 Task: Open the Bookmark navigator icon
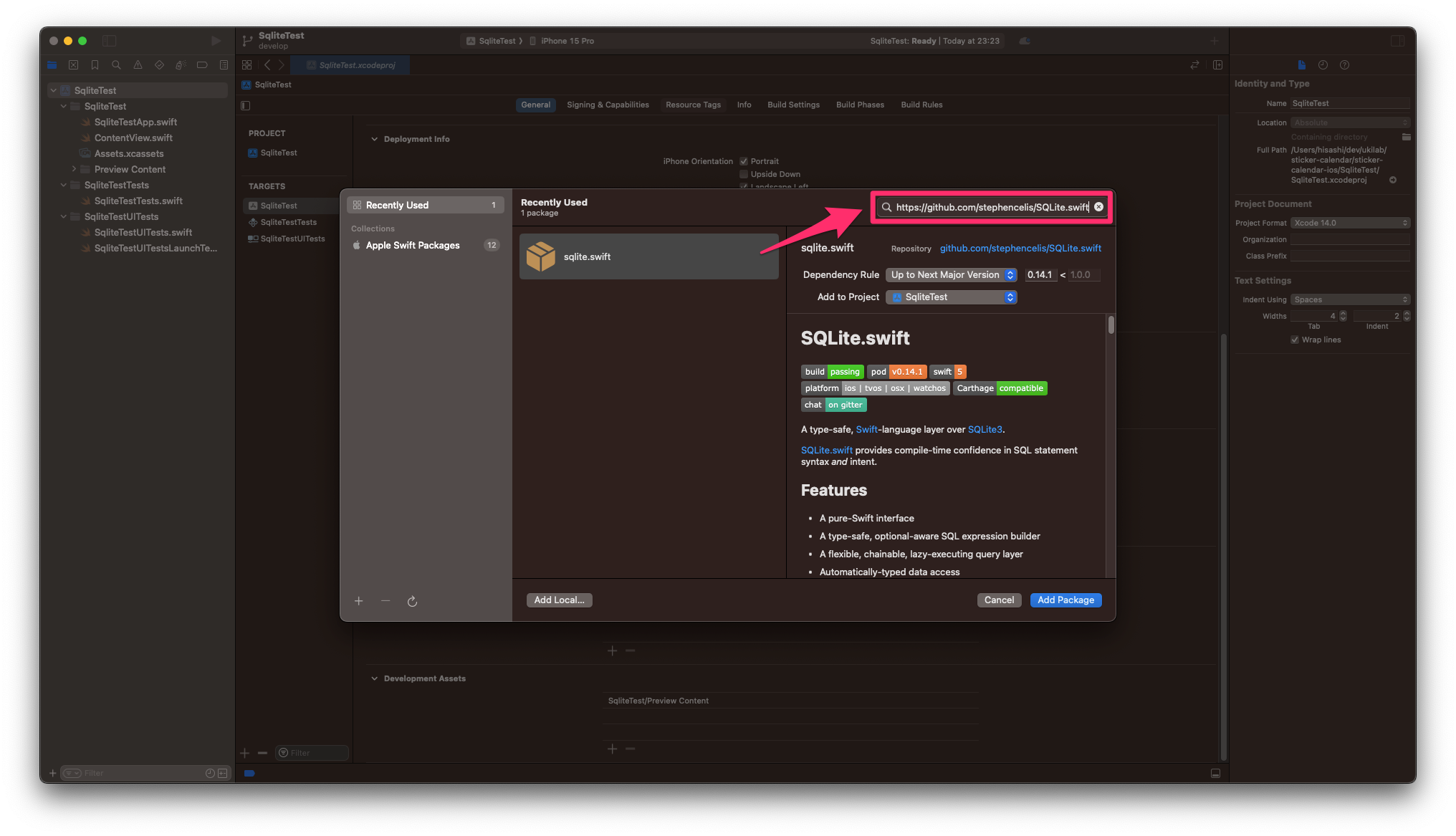[95, 65]
